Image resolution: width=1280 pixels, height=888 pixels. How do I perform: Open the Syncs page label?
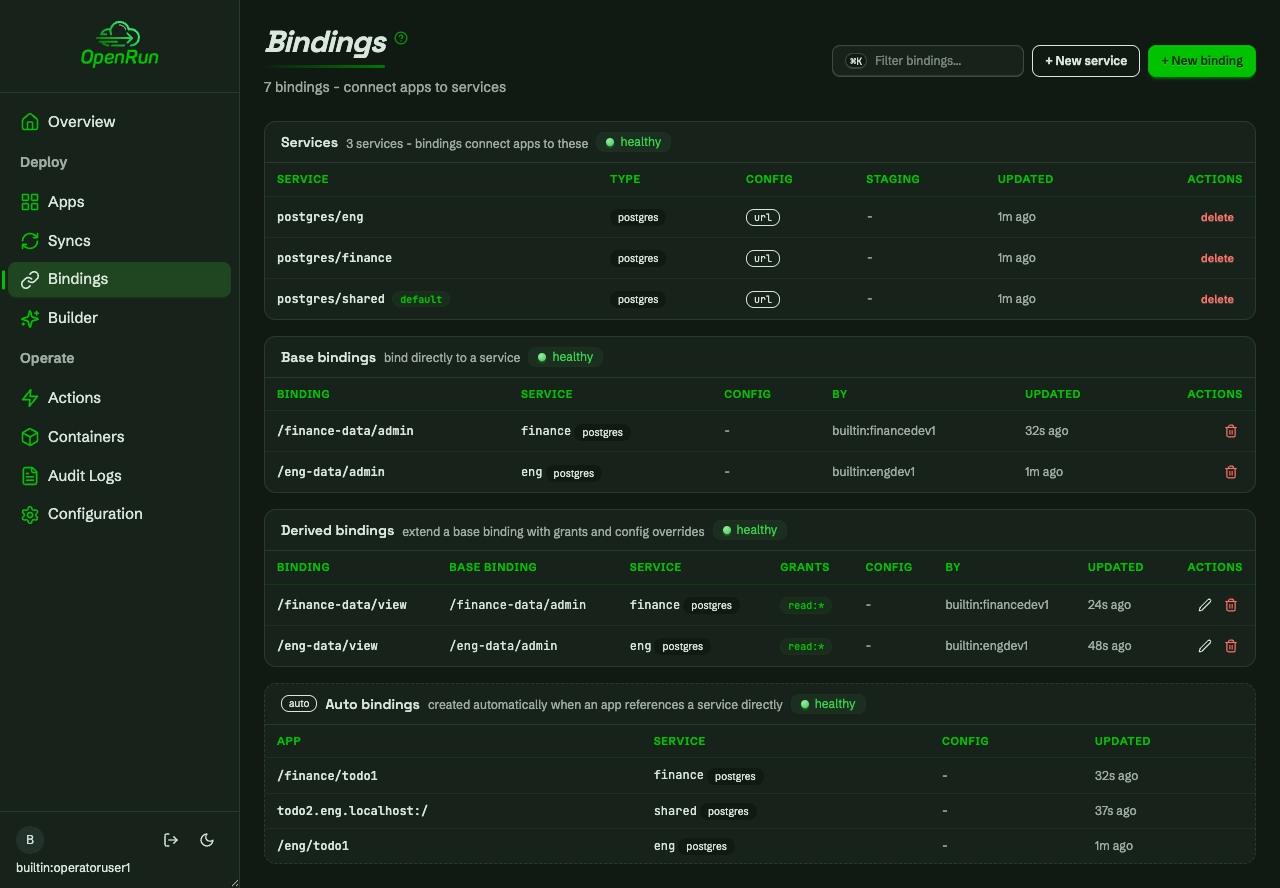point(69,241)
